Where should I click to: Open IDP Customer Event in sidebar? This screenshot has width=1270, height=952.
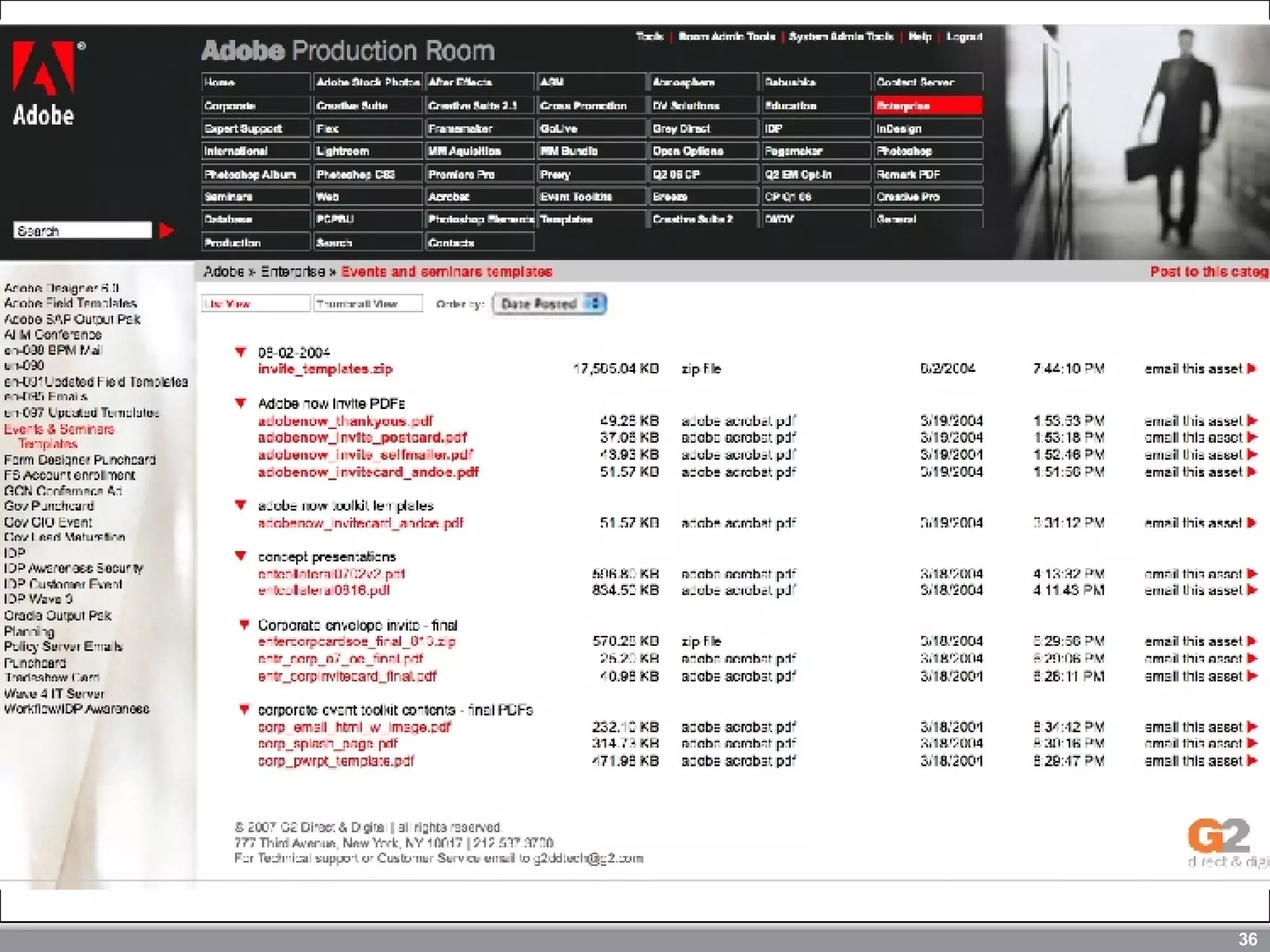[63, 584]
